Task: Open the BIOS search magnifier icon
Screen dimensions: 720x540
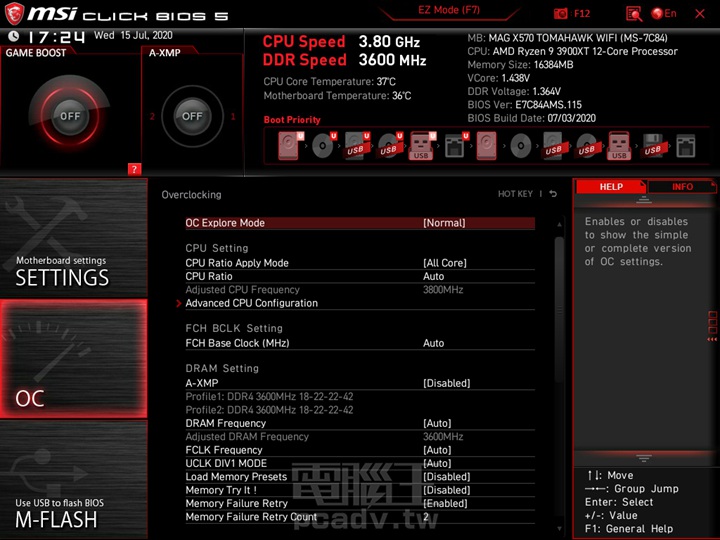Action: pyautogui.click(x=633, y=13)
